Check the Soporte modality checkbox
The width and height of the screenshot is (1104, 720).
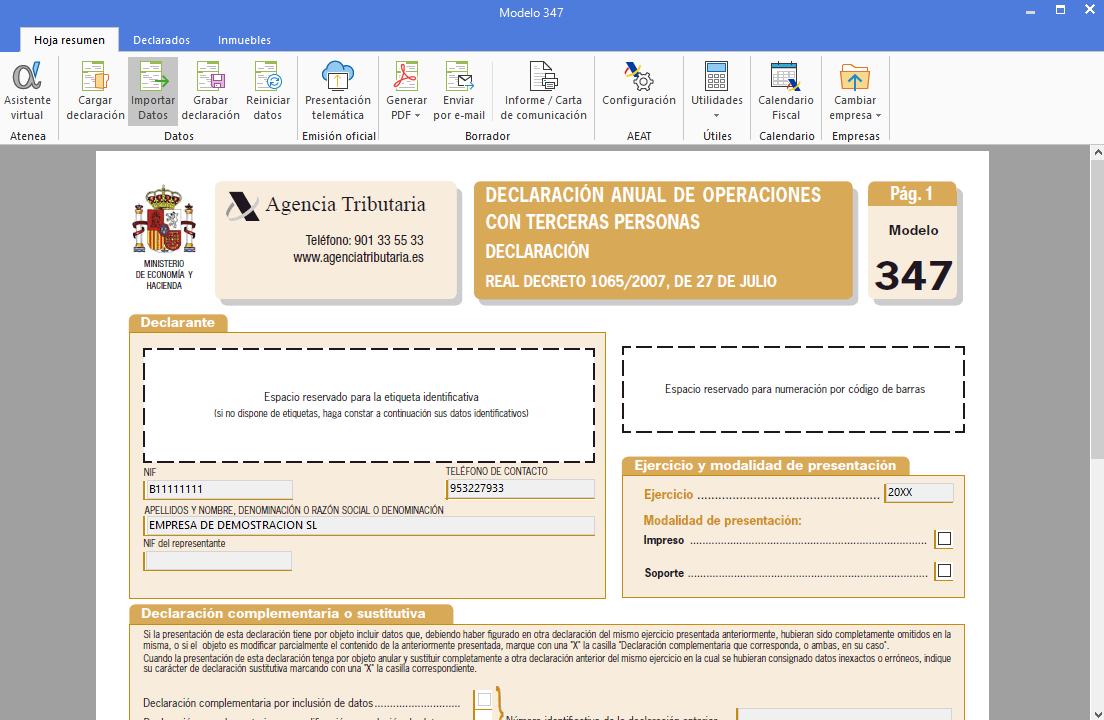944,571
